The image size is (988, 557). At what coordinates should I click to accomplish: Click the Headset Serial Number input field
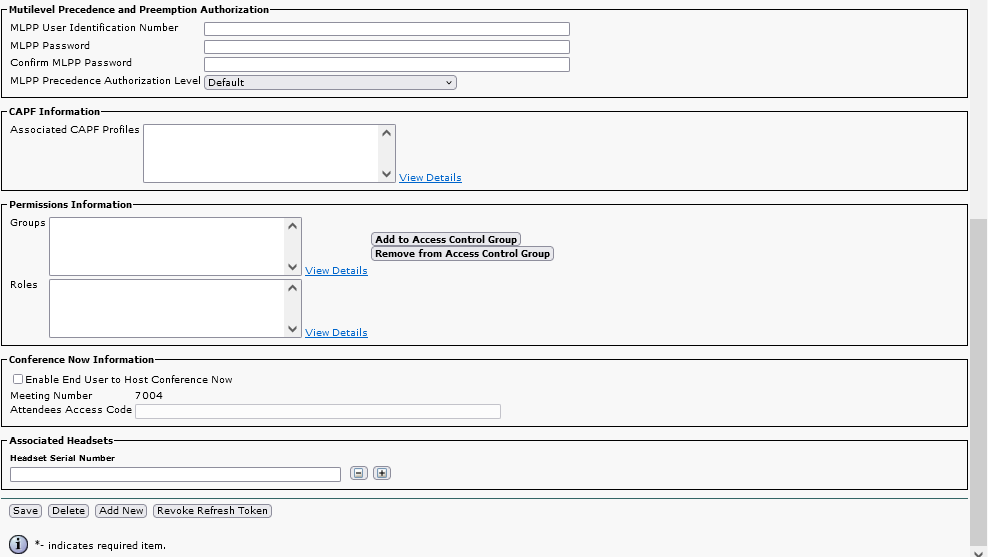click(x=175, y=474)
